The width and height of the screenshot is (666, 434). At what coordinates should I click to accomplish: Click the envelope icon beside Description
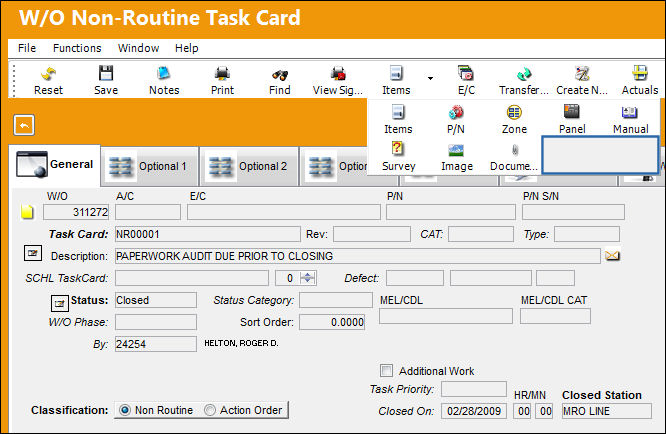612,256
